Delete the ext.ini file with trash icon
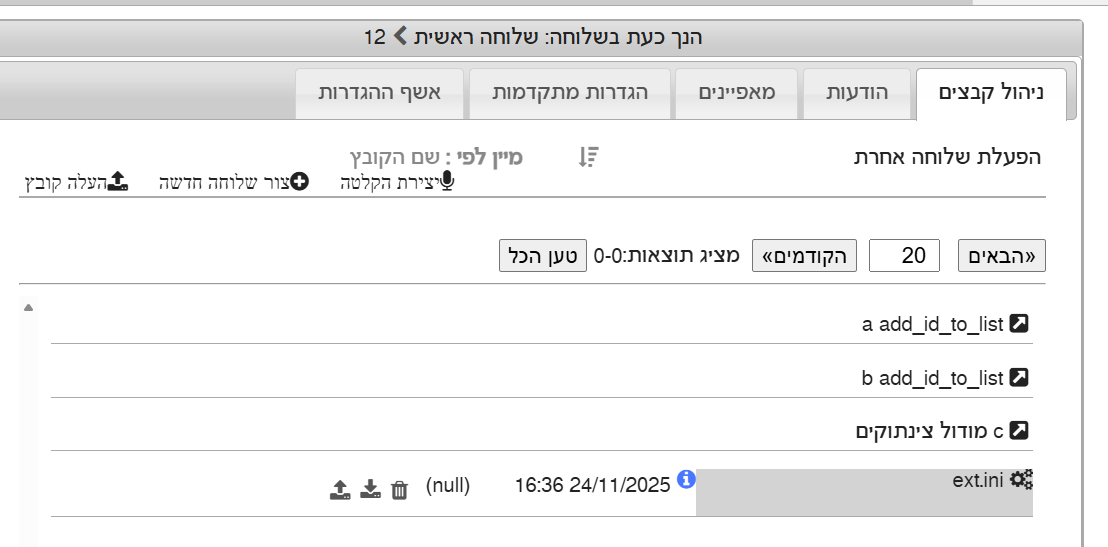The image size is (1108, 547). (399, 489)
